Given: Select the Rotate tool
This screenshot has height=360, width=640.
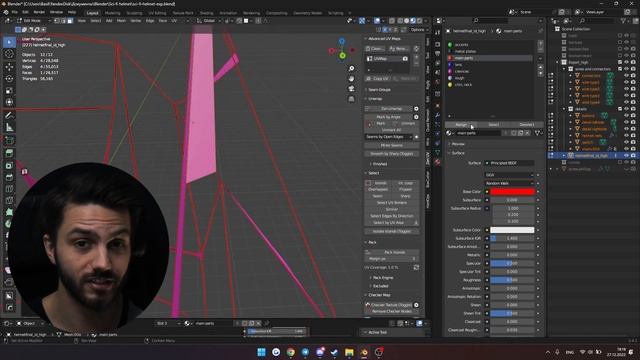Looking at the screenshot, I should coord(9,78).
